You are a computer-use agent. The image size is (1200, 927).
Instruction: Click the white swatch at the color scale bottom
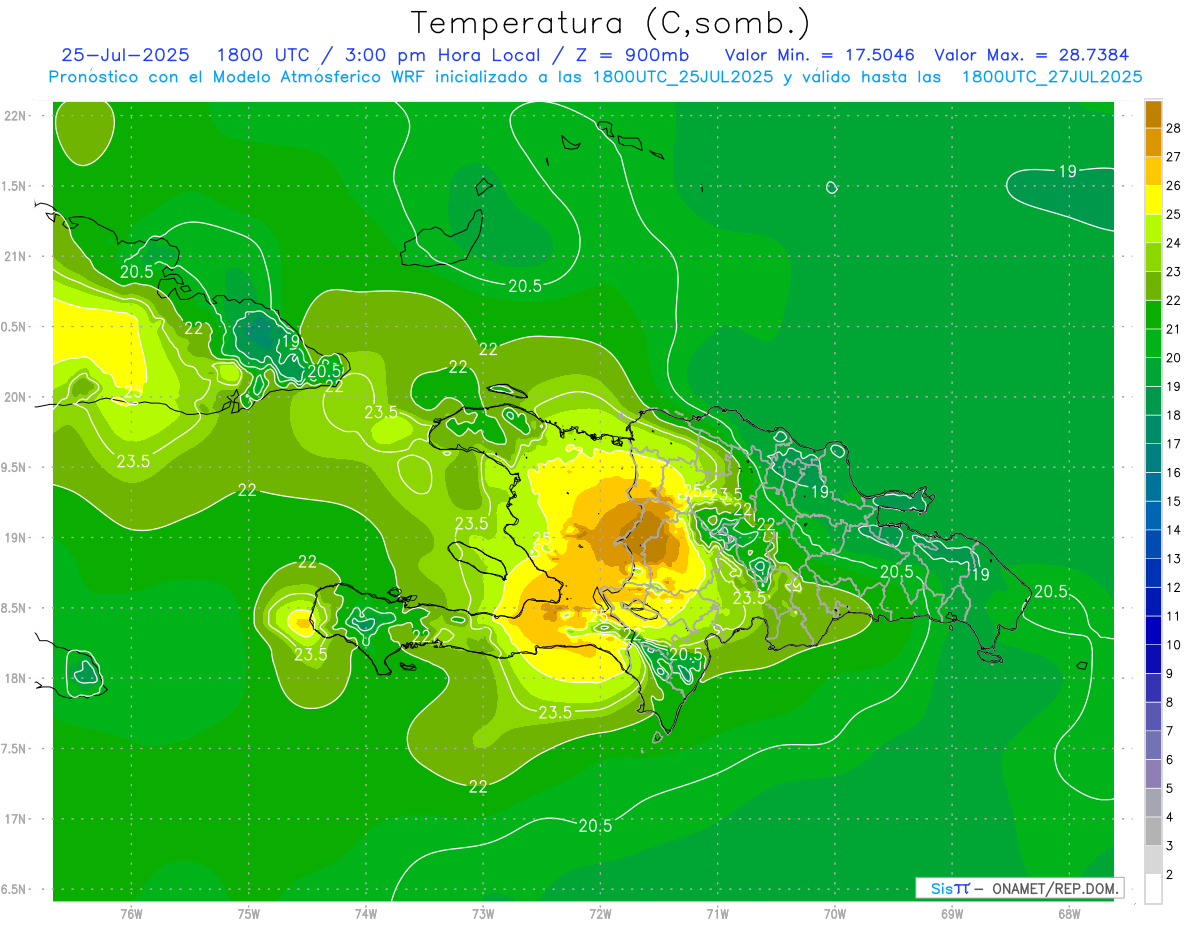pyautogui.click(x=1153, y=889)
